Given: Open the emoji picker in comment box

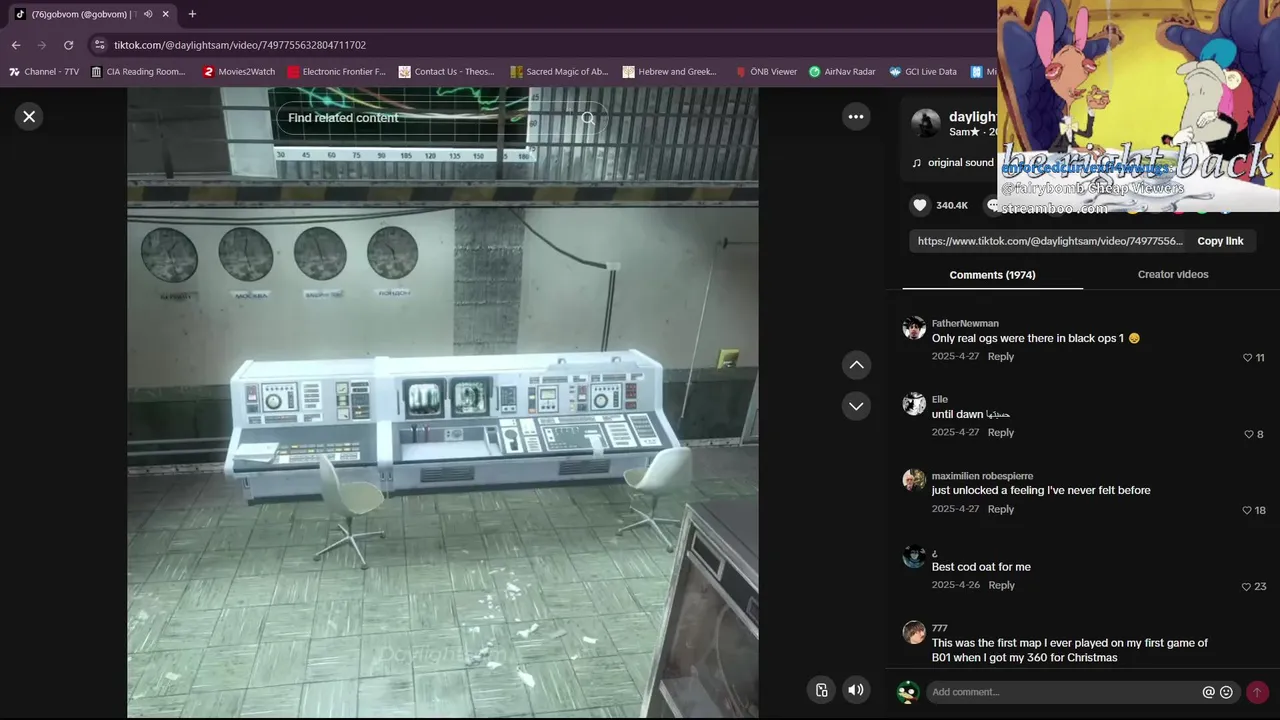Looking at the screenshot, I should tap(1226, 692).
